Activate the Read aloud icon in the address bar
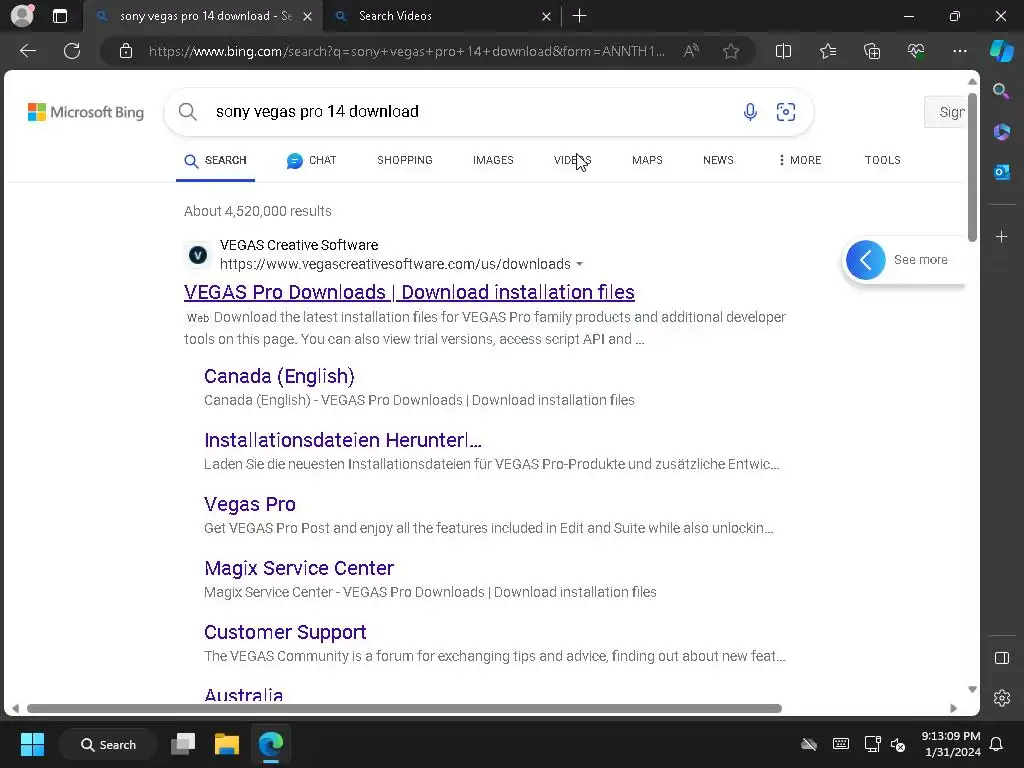The width and height of the screenshot is (1024, 768). tap(691, 51)
